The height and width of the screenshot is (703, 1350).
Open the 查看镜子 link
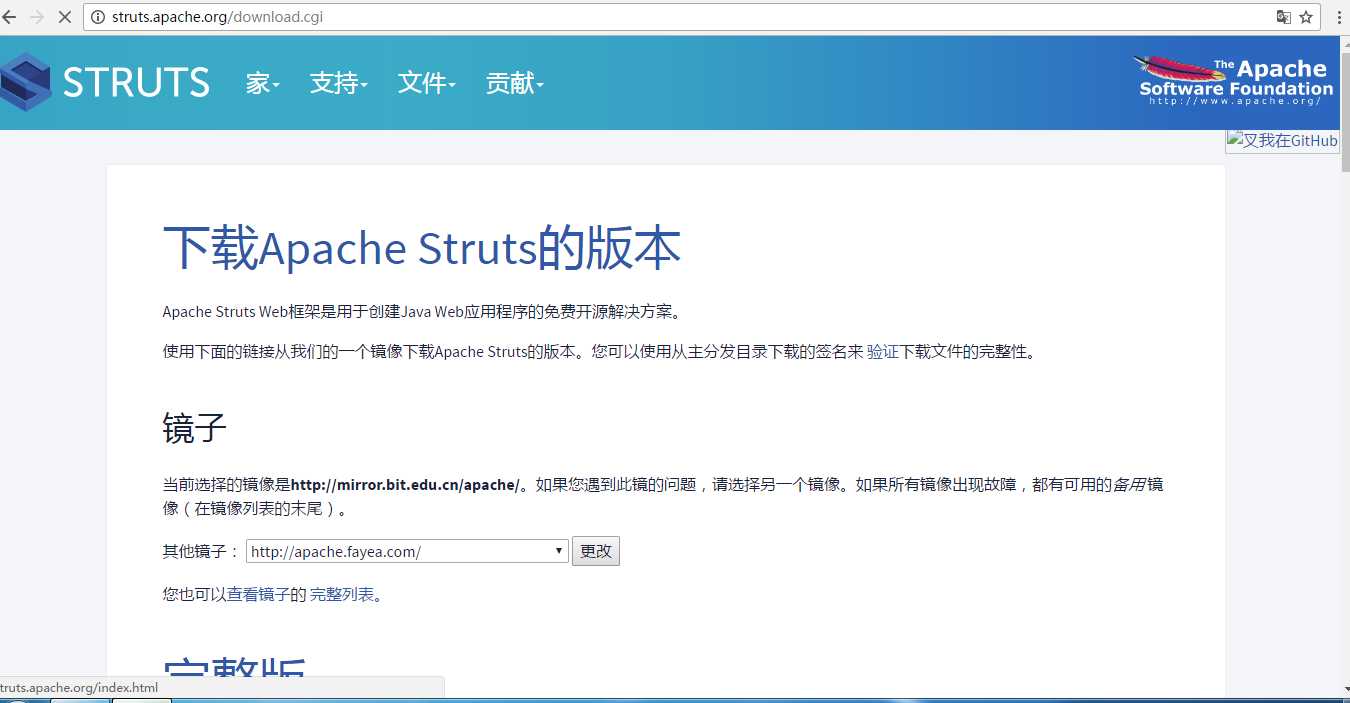click(x=258, y=594)
